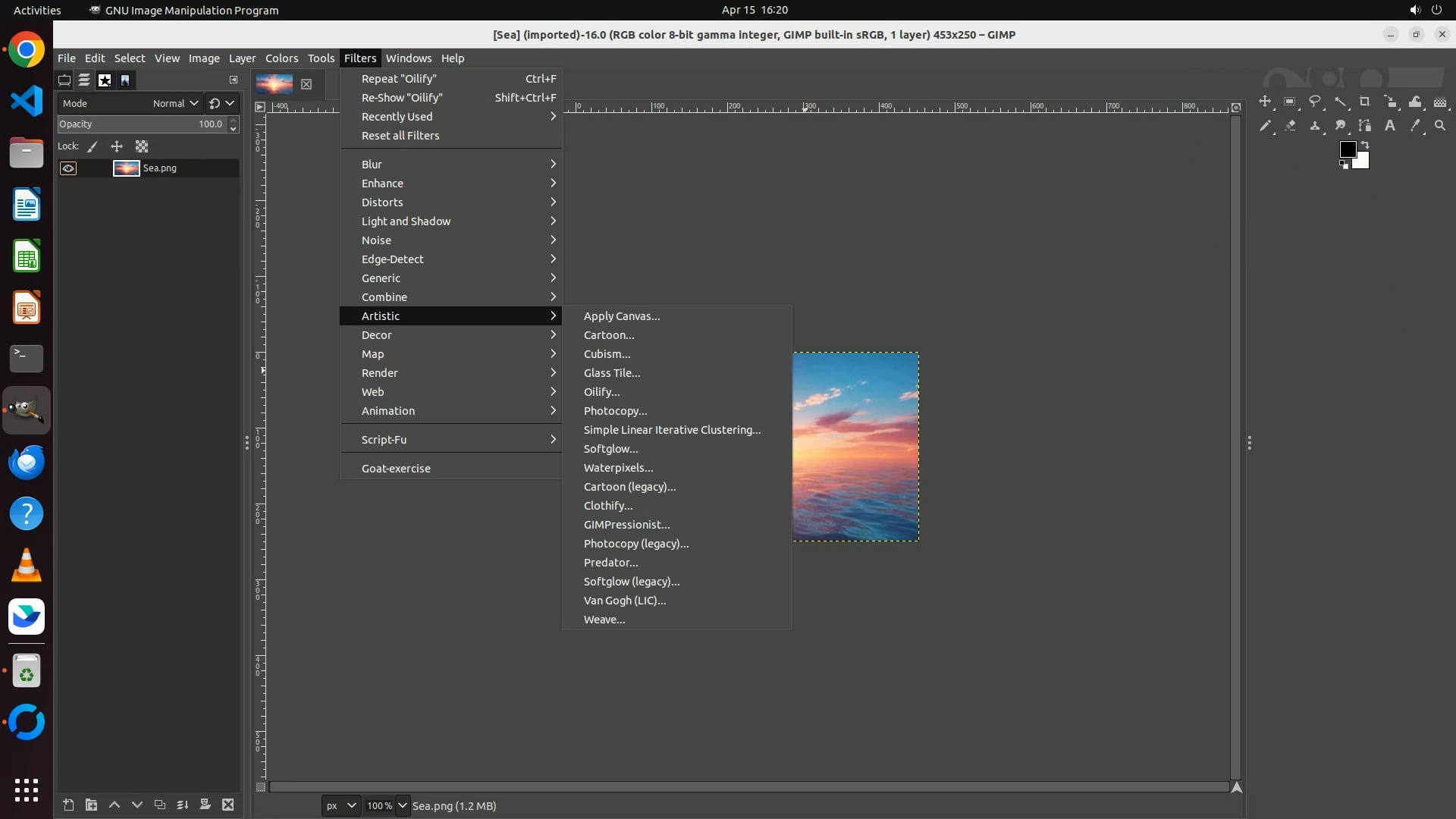Select the Clone stamp tool
The image size is (1456, 819).
click(x=1315, y=126)
